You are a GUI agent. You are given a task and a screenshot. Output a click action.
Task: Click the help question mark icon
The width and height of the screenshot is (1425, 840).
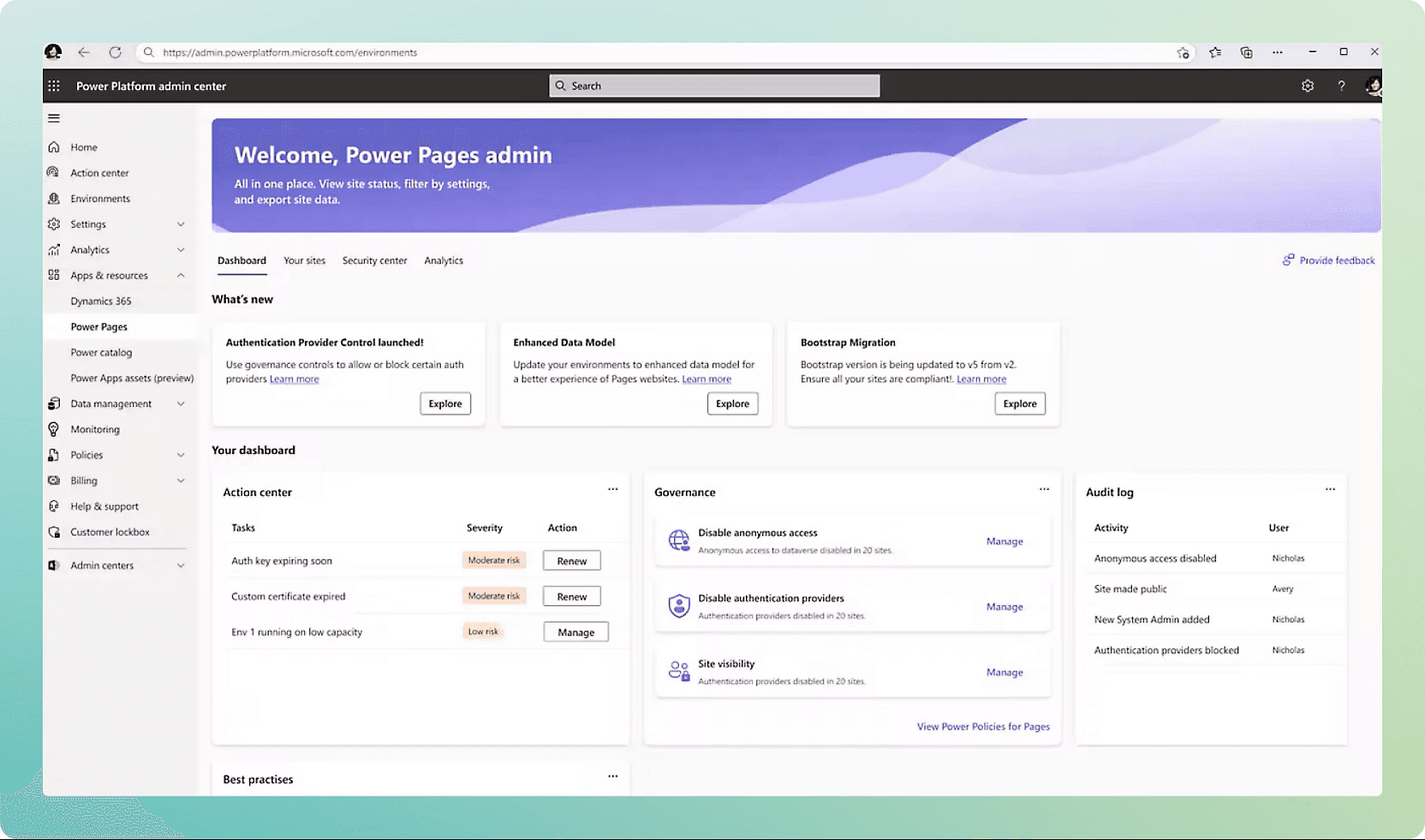(1341, 86)
